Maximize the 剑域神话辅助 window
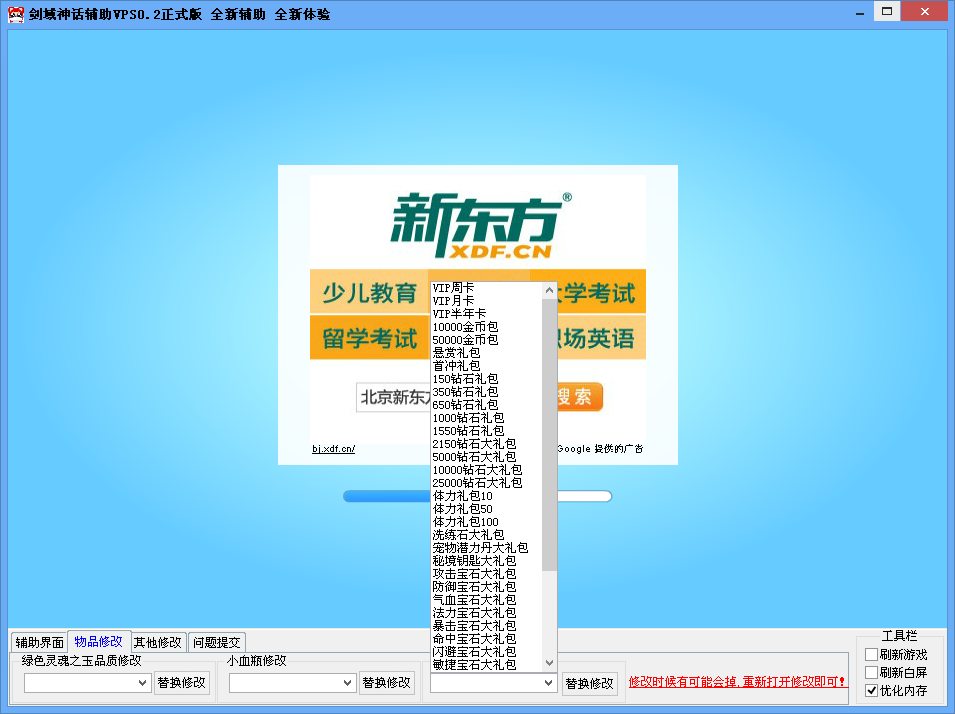The height and width of the screenshot is (714, 955). tap(887, 12)
